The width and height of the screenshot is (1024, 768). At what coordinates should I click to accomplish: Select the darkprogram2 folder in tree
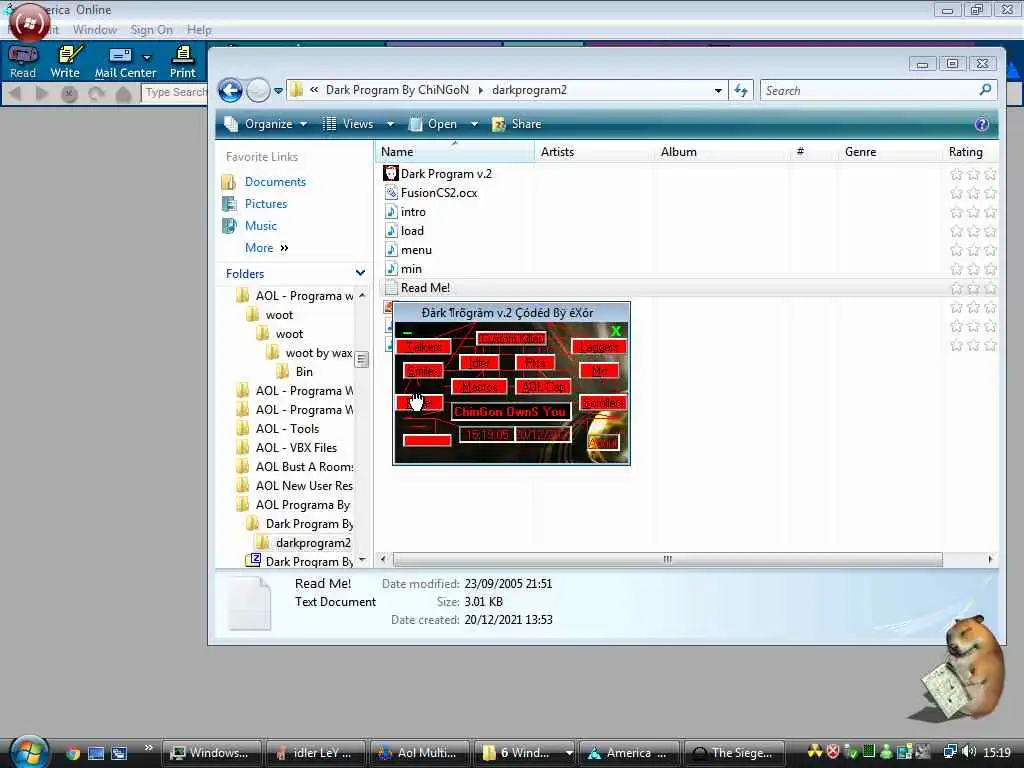313,543
